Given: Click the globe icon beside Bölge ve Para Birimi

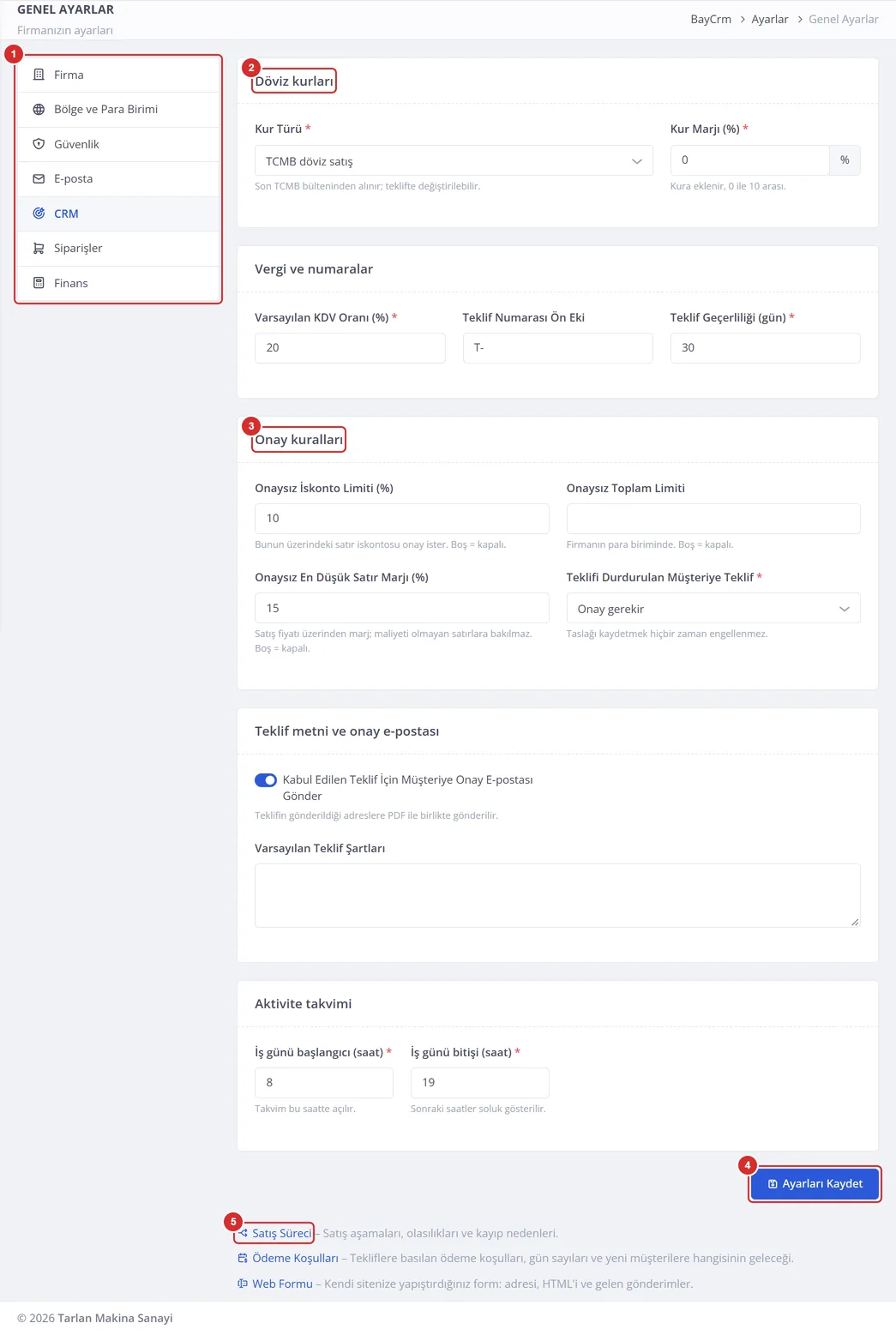Looking at the screenshot, I should pos(39,110).
